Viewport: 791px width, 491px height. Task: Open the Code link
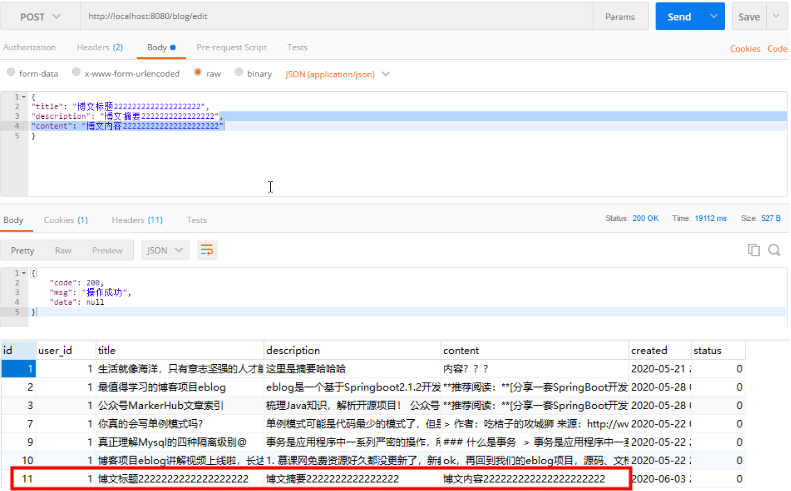[x=777, y=49]
